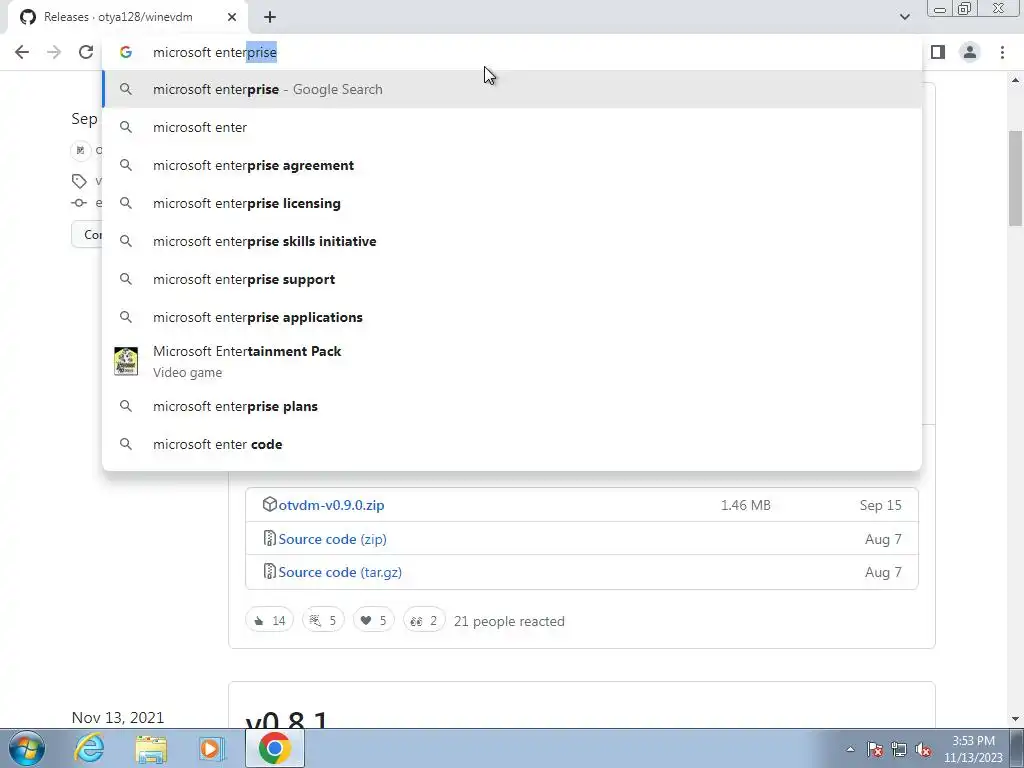
Task: Select the 'microsoft enter code' suggestion
Action: coord(512,444)
